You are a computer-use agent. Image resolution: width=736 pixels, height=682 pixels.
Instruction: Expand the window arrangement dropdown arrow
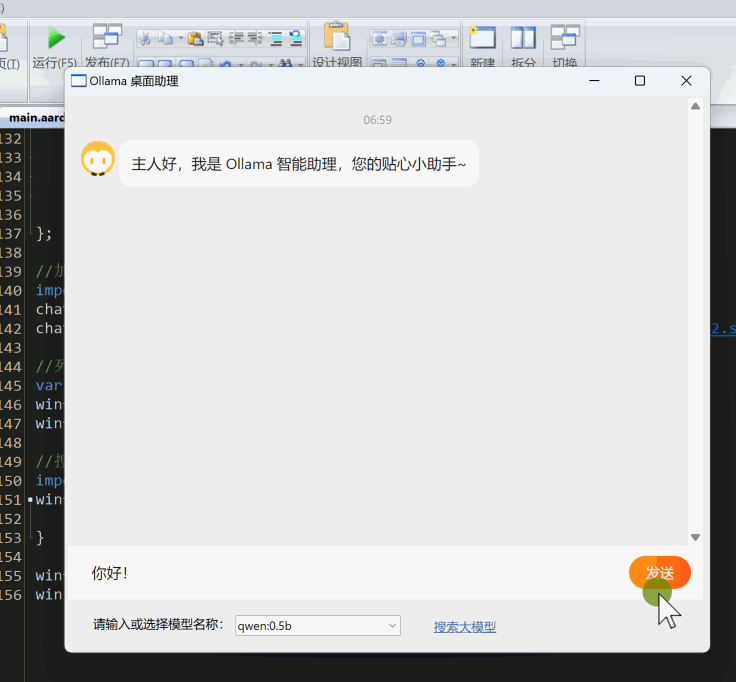click(x=454, y=39)
